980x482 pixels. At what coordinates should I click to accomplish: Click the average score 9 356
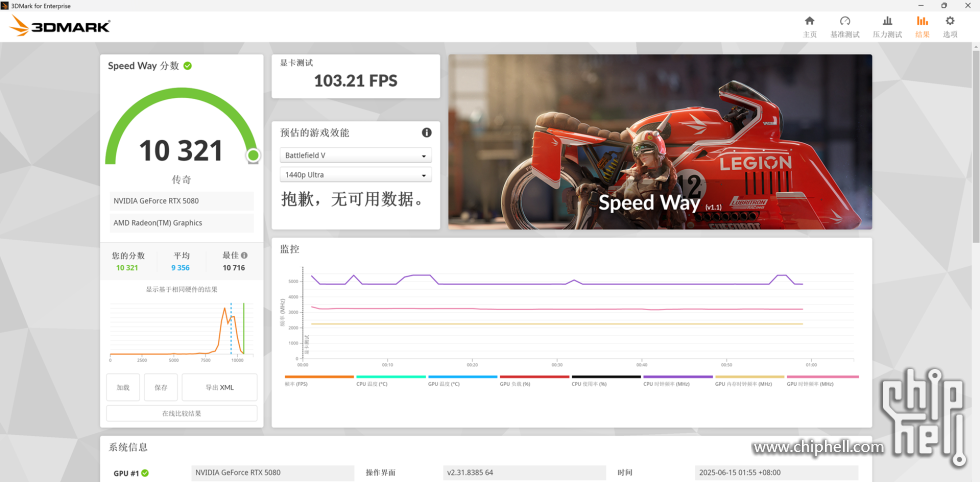(181, 268)
